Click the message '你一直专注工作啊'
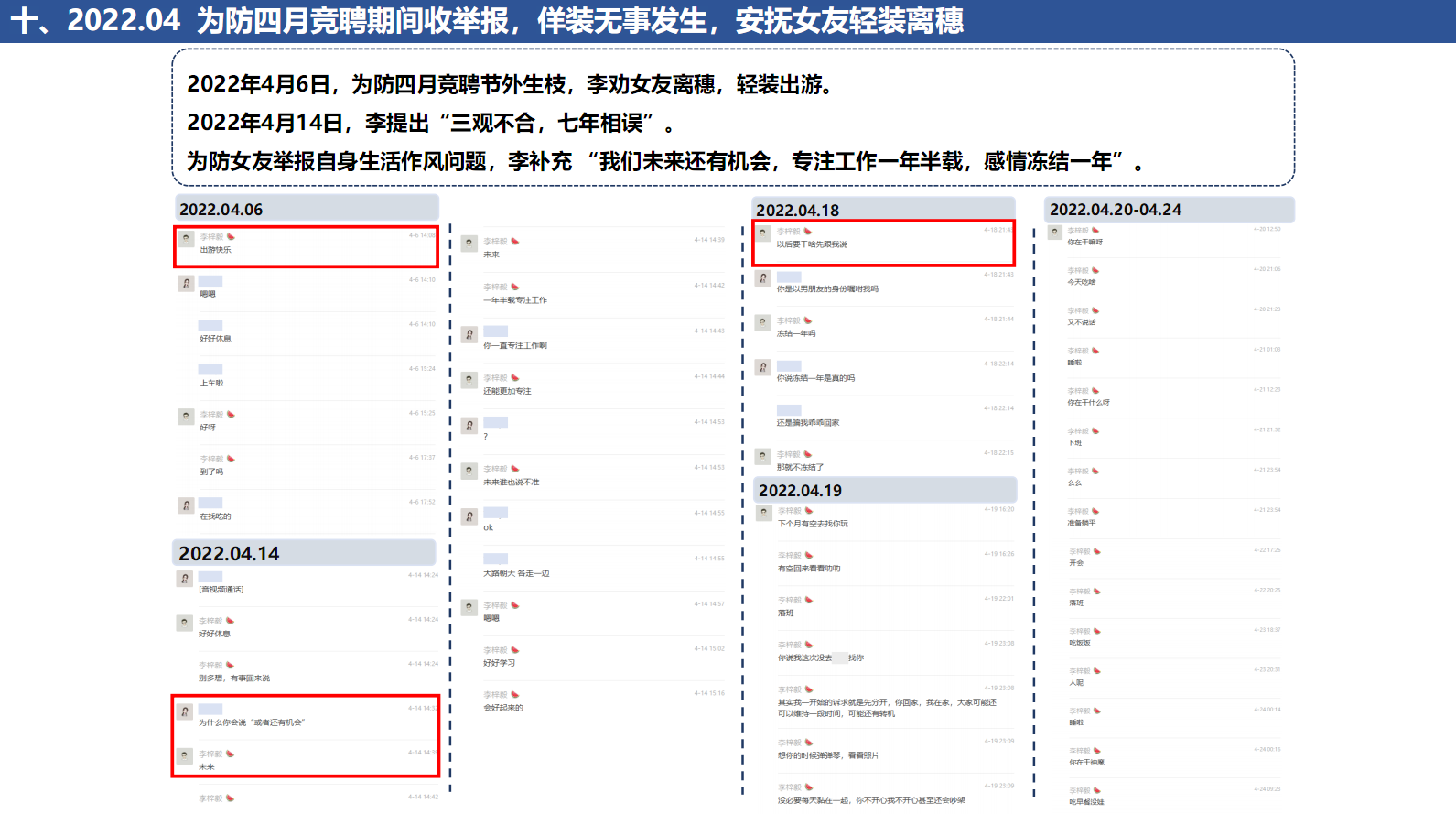Screen dimensions: 1456x814 click(x=515, y=346)
